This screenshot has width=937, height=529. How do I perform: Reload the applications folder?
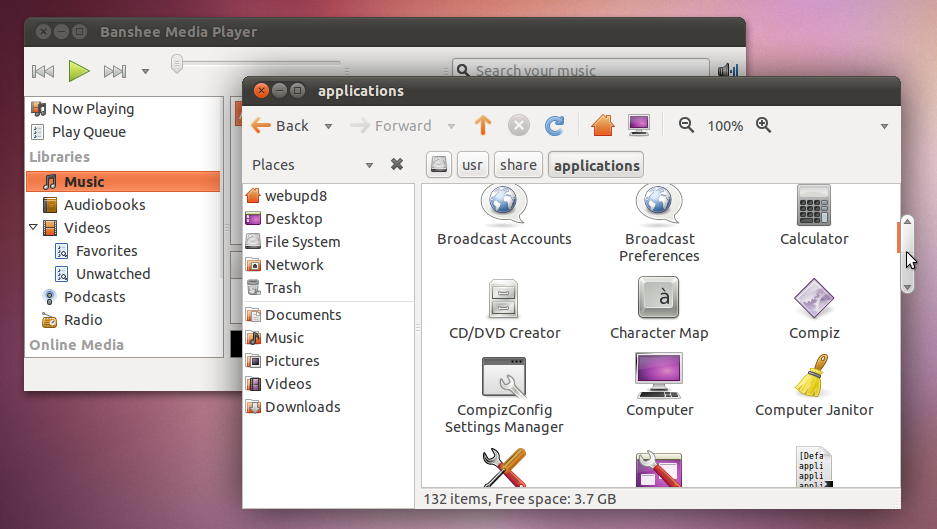point(555,126)
